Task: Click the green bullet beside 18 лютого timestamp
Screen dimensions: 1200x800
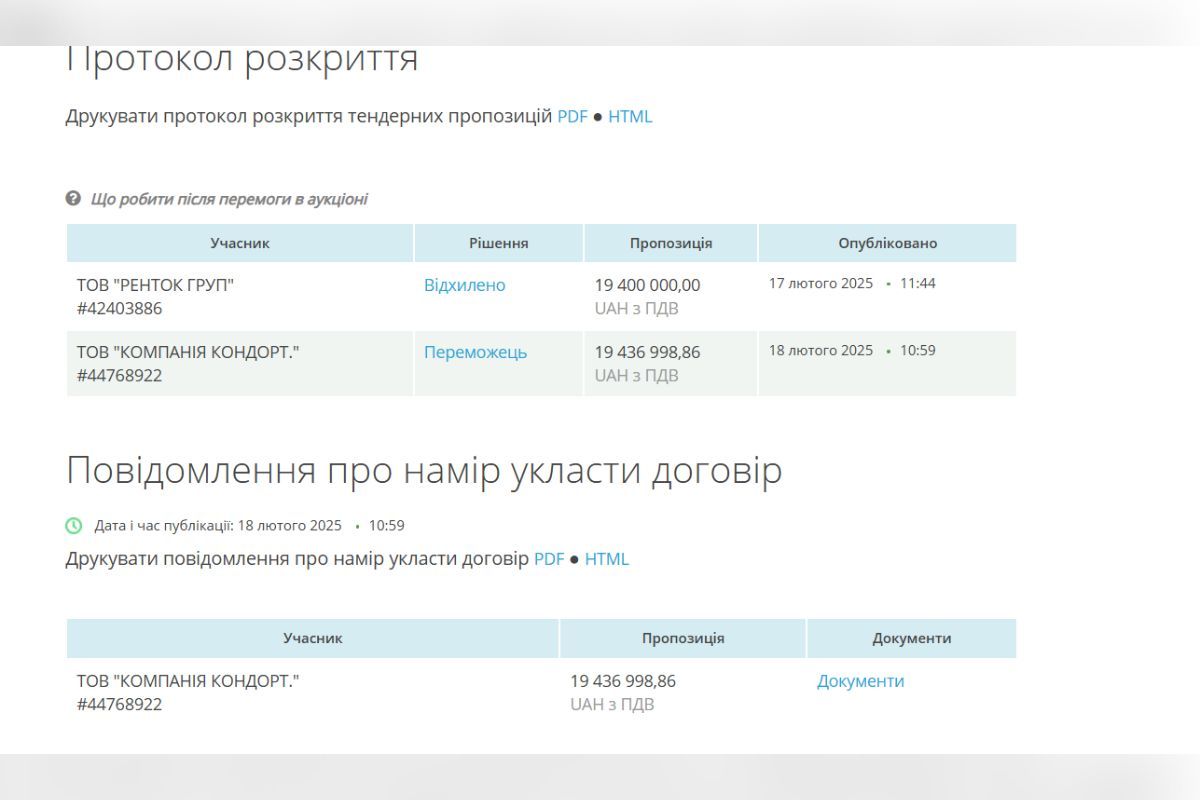Action: tap(886, 351)
